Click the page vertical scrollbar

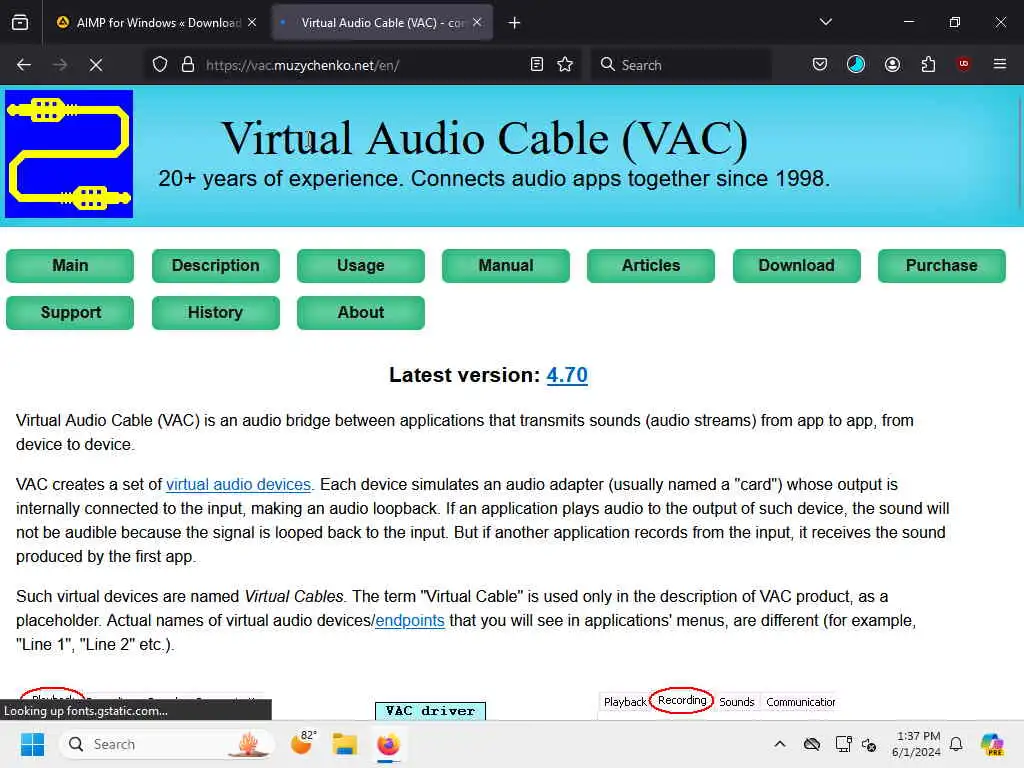point(1020,154)
